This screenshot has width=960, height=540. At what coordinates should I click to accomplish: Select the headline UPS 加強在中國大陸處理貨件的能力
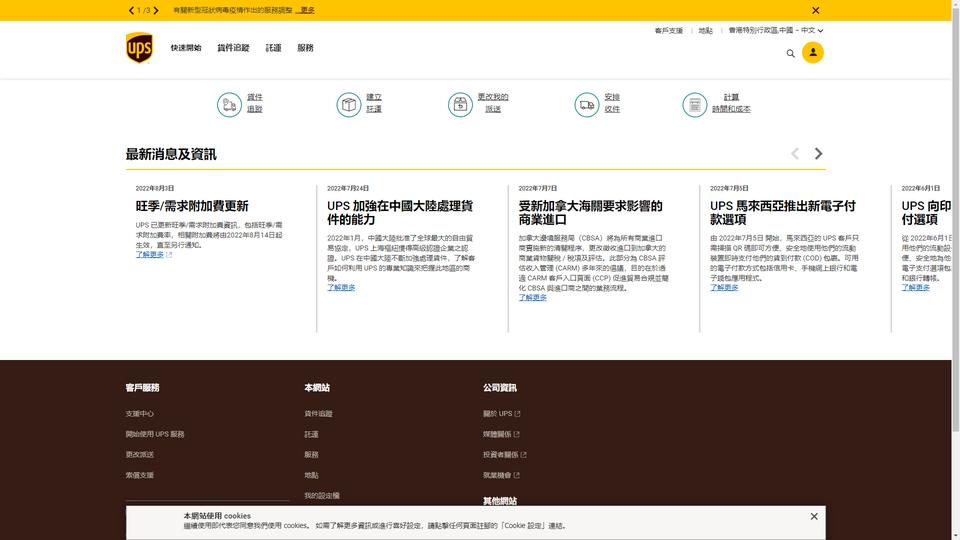click(x=400, y=212)
